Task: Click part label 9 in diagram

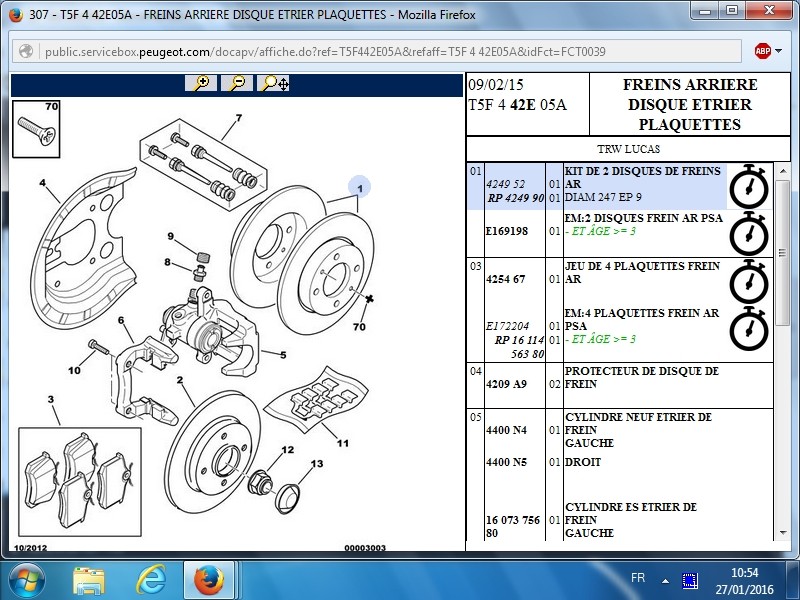Action: tap(170, 236)
